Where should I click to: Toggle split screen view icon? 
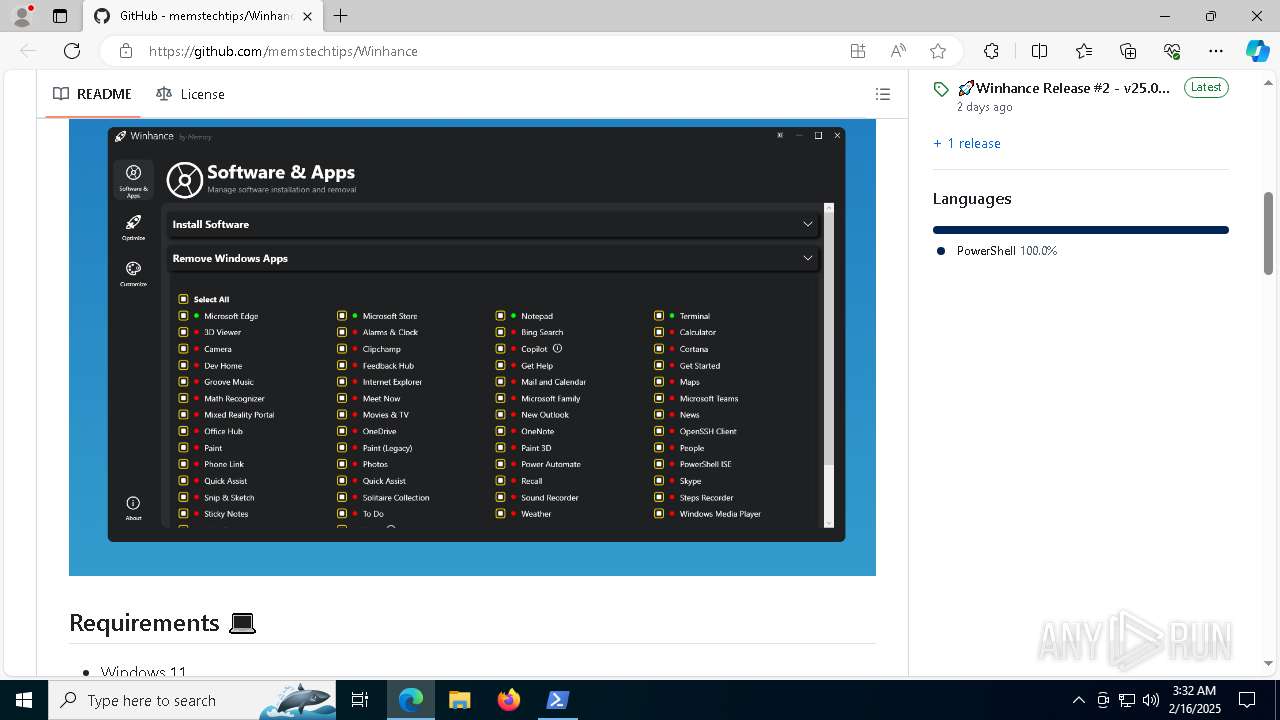[1039, 51]
